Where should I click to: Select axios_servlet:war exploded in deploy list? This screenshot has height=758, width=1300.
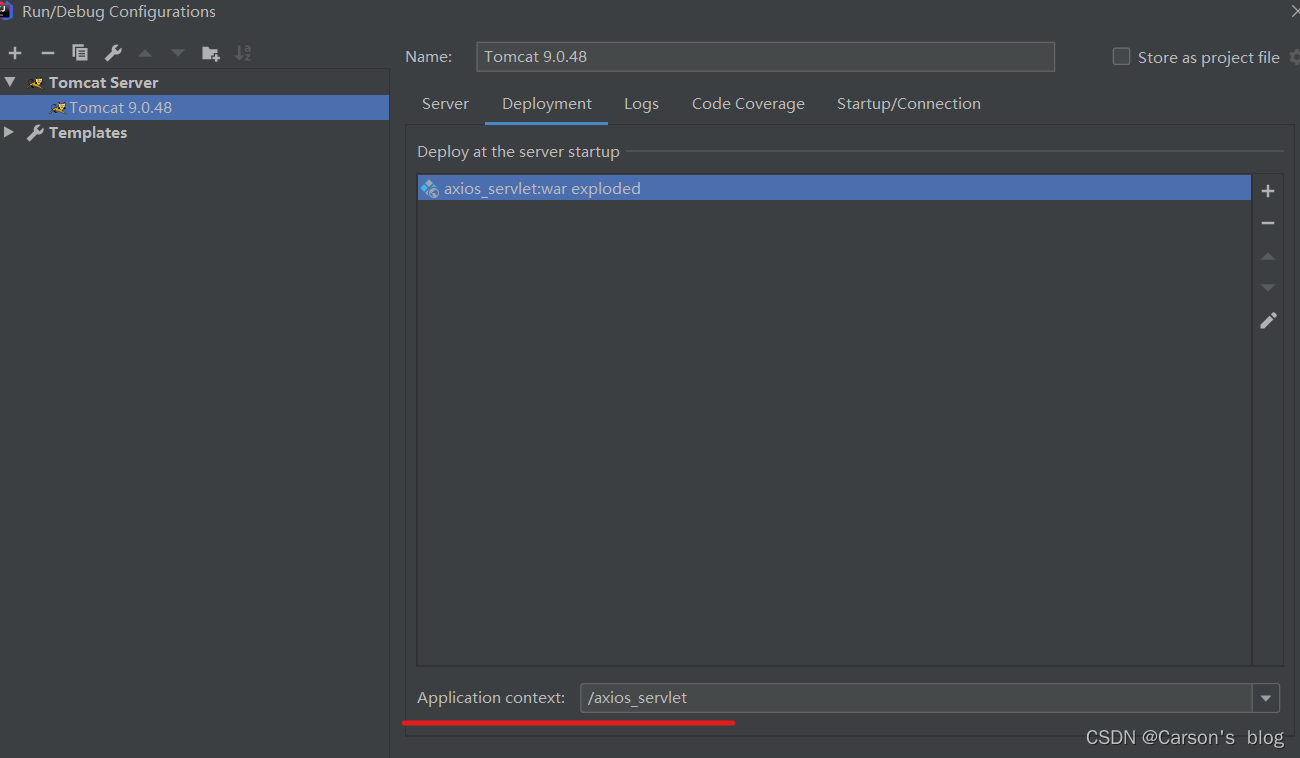[834, 188]
